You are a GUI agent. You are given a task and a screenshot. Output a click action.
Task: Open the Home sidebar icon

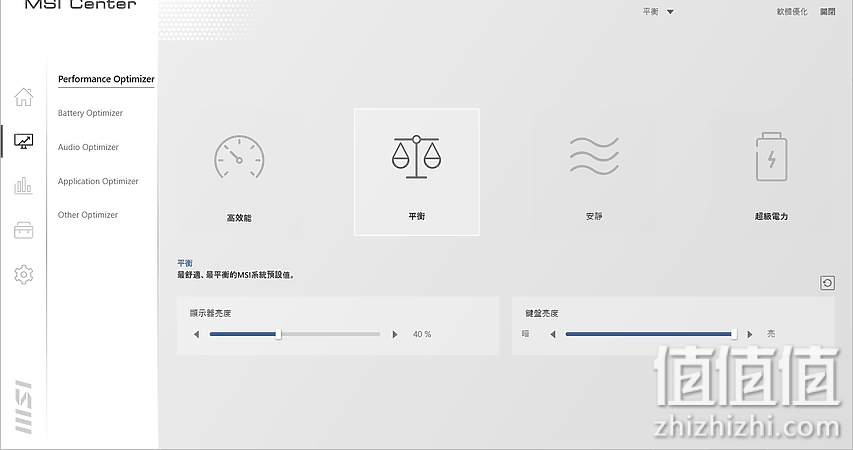[x=23, y=97]
